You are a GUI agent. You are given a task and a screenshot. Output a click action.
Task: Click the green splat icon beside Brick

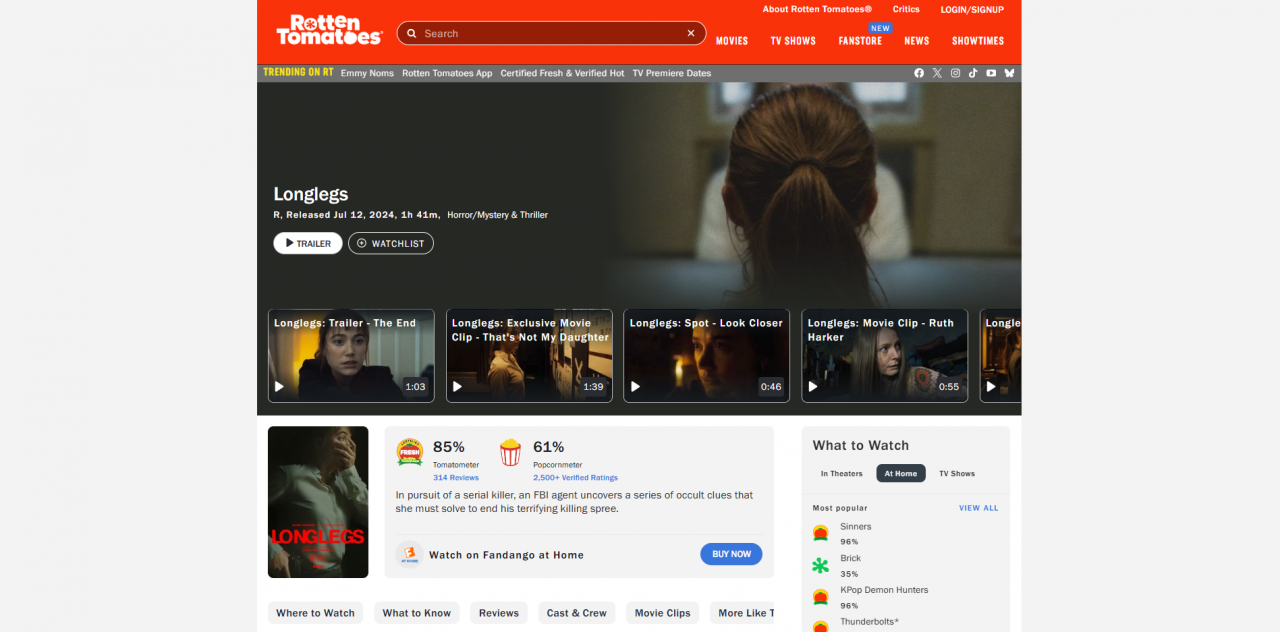820,565
